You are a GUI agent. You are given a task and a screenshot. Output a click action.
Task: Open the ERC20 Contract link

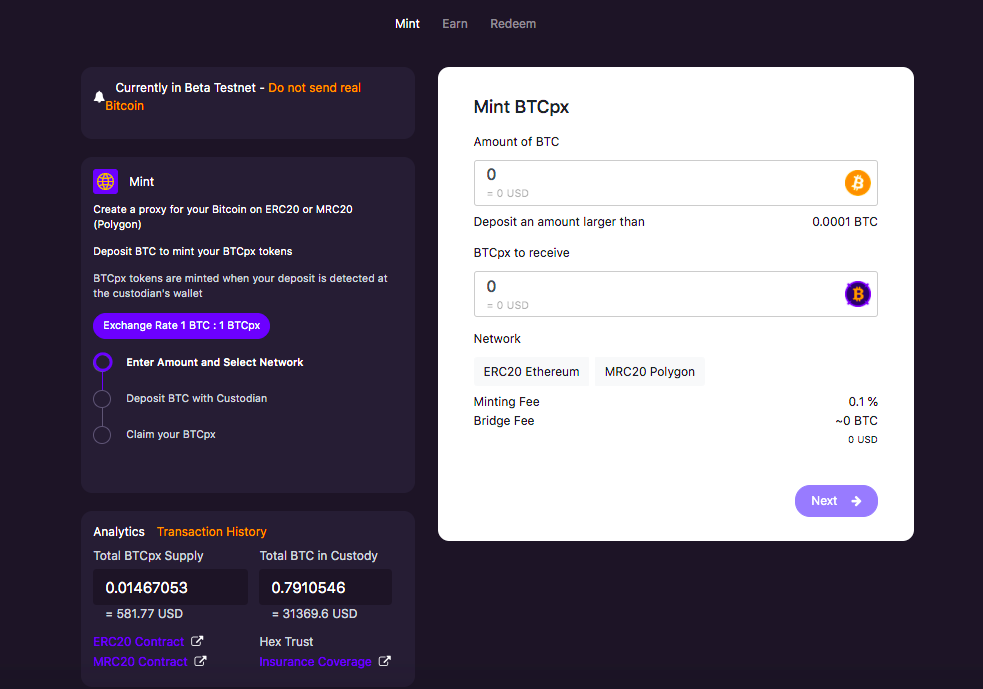139,641
